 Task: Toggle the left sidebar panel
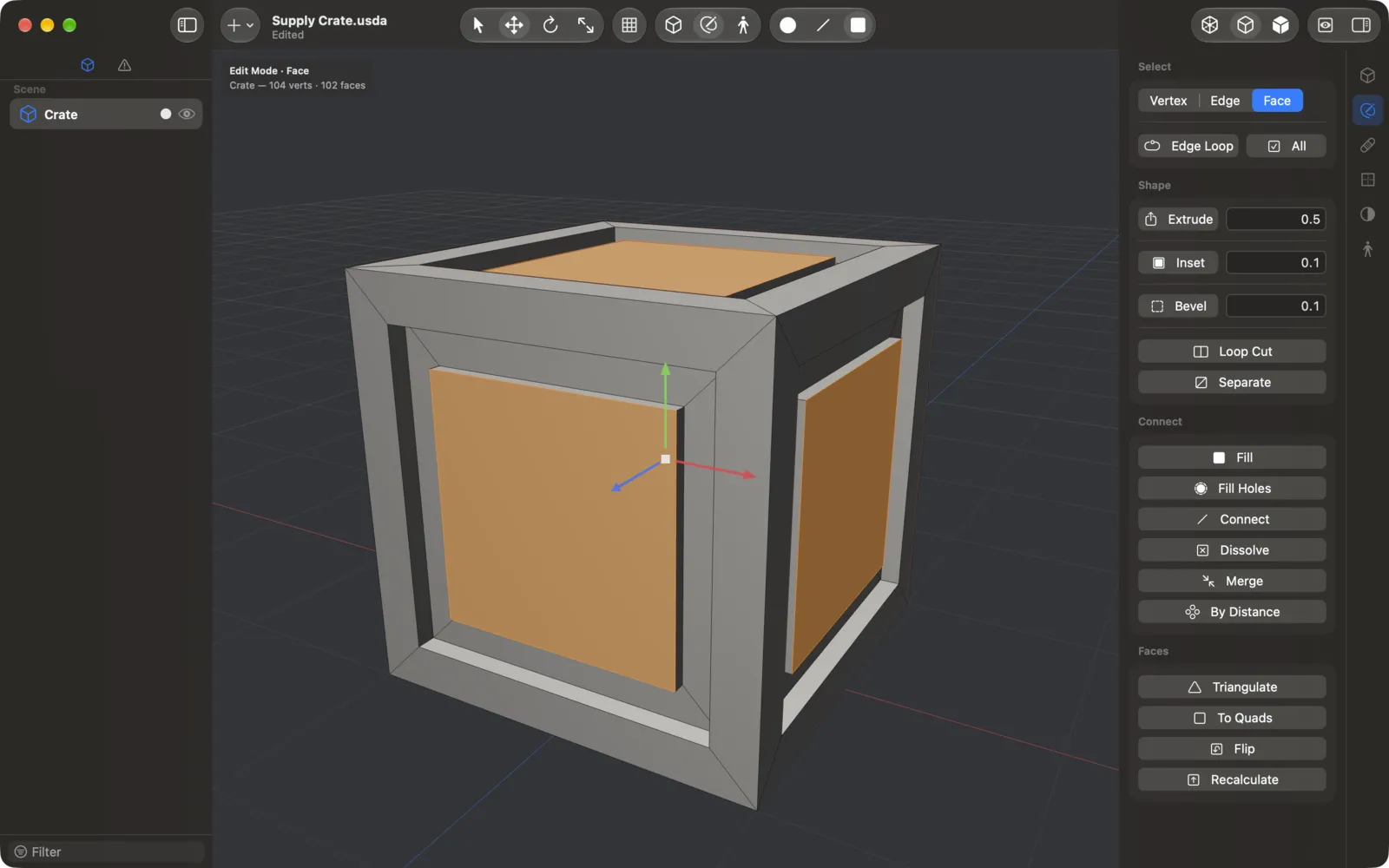(x=187, y=25)
